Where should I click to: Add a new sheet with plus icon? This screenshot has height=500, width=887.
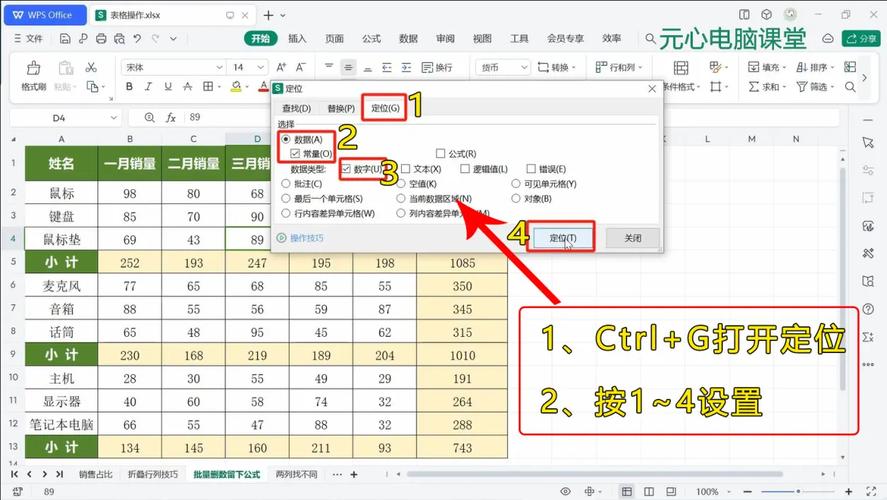click(354, 474)
